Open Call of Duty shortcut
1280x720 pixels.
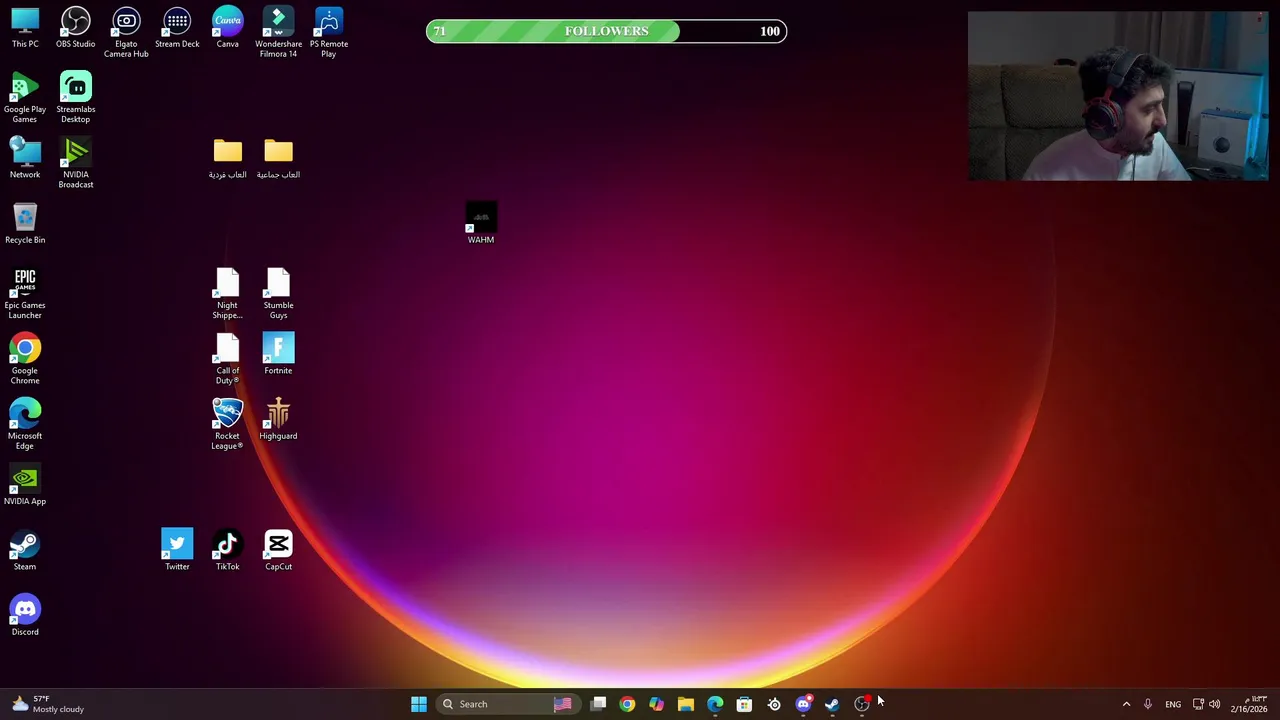[227, 359]
